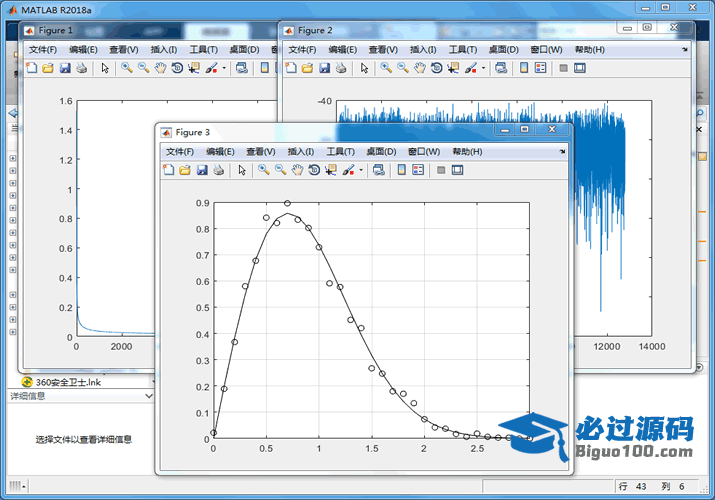The height and width of the screenshot is (500, 715).
Task: Click Open File icon in Figure 1 toolbar
Action: pyautogui.click(x=46, y=68)
